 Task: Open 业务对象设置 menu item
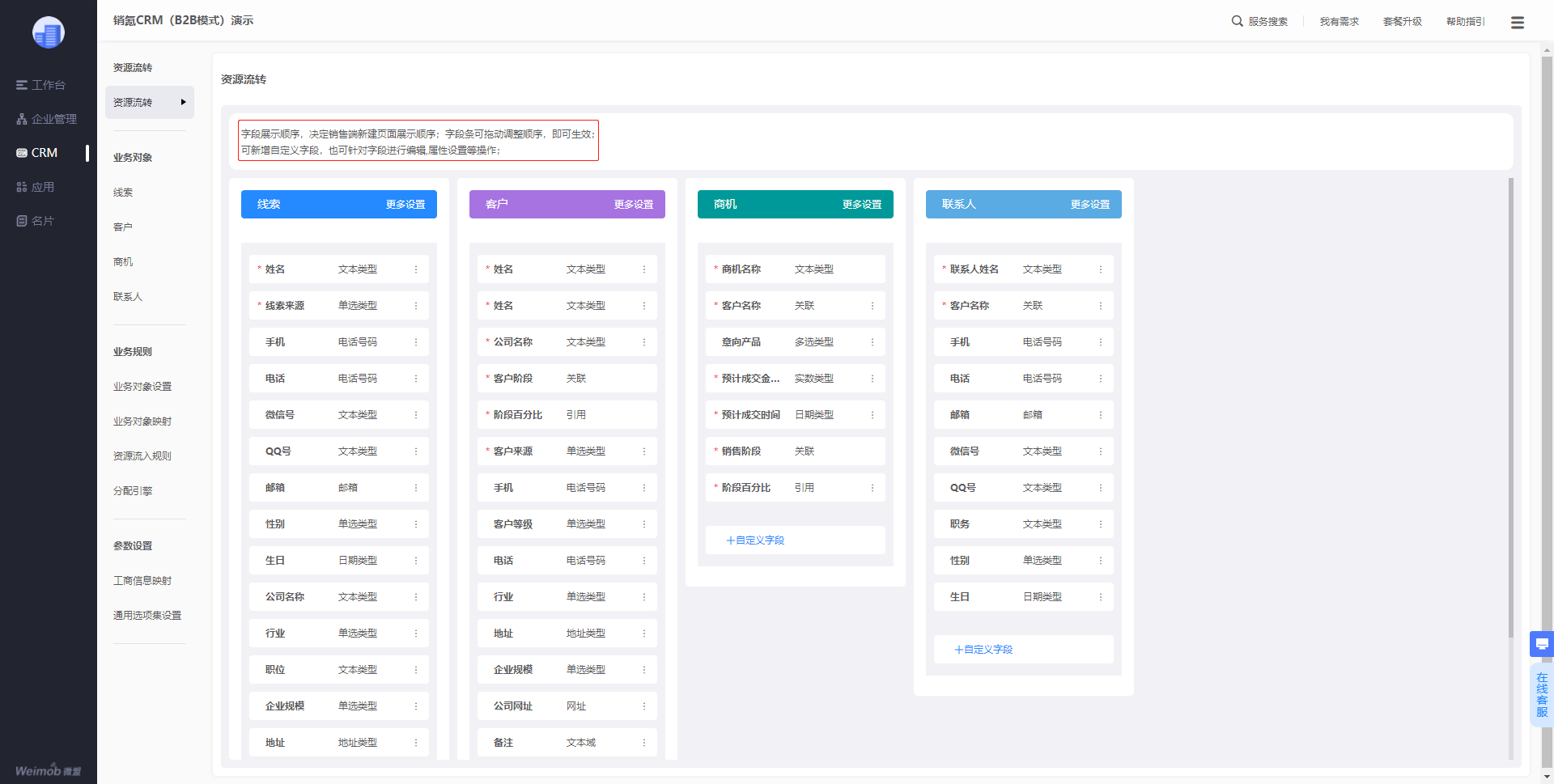pos(142,387)
